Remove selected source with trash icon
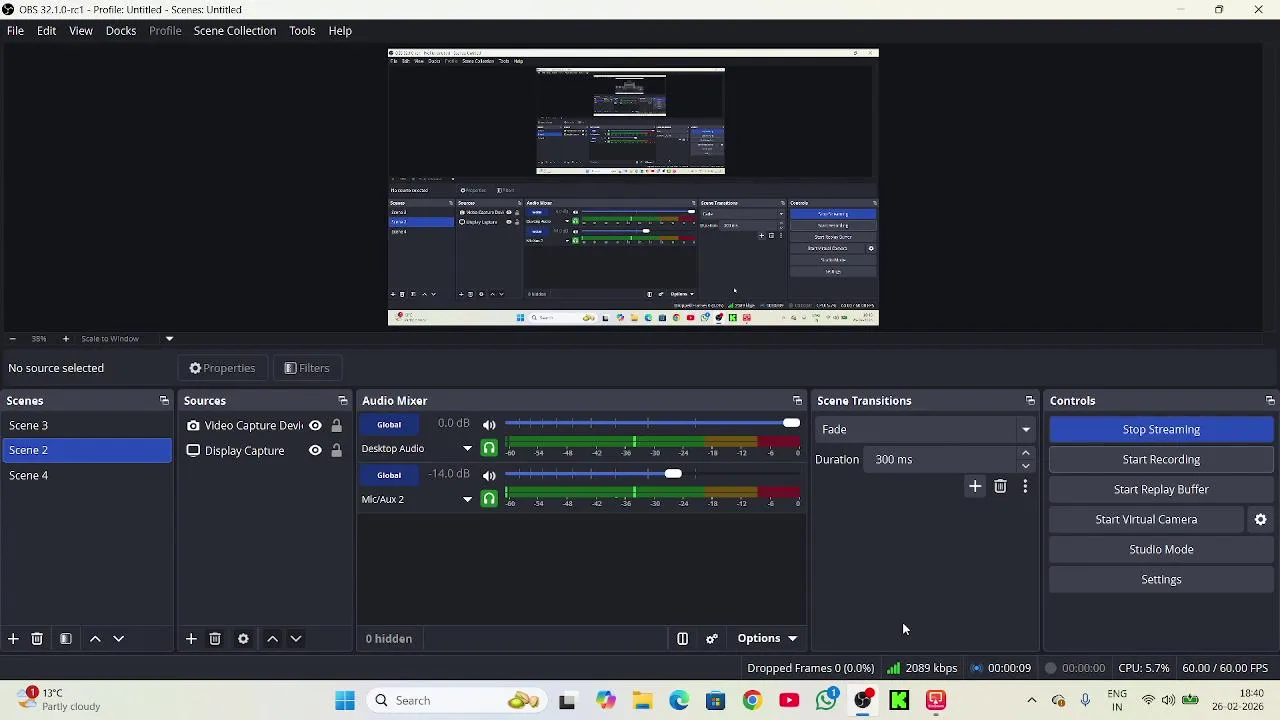Screen dimensions: 1280x720 215,638
